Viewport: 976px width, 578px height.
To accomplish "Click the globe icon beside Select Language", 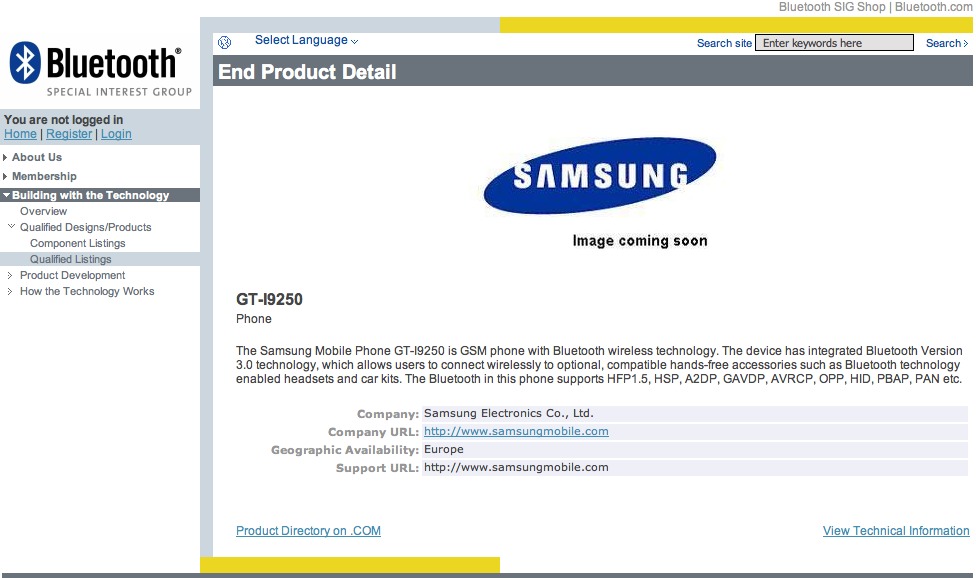I will (x=225, y=42).
